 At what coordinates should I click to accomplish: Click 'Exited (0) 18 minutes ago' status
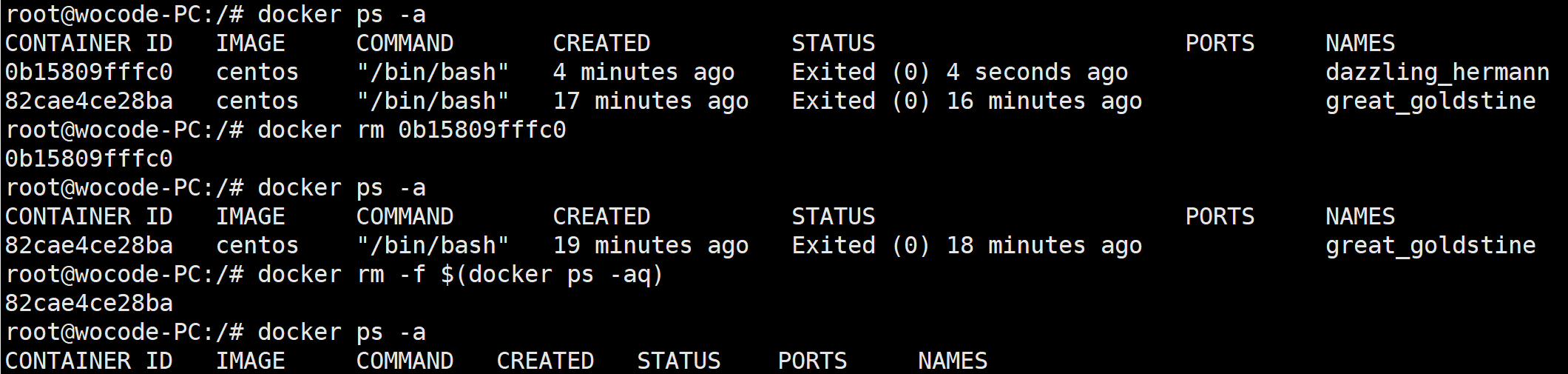tap(966, 245)
